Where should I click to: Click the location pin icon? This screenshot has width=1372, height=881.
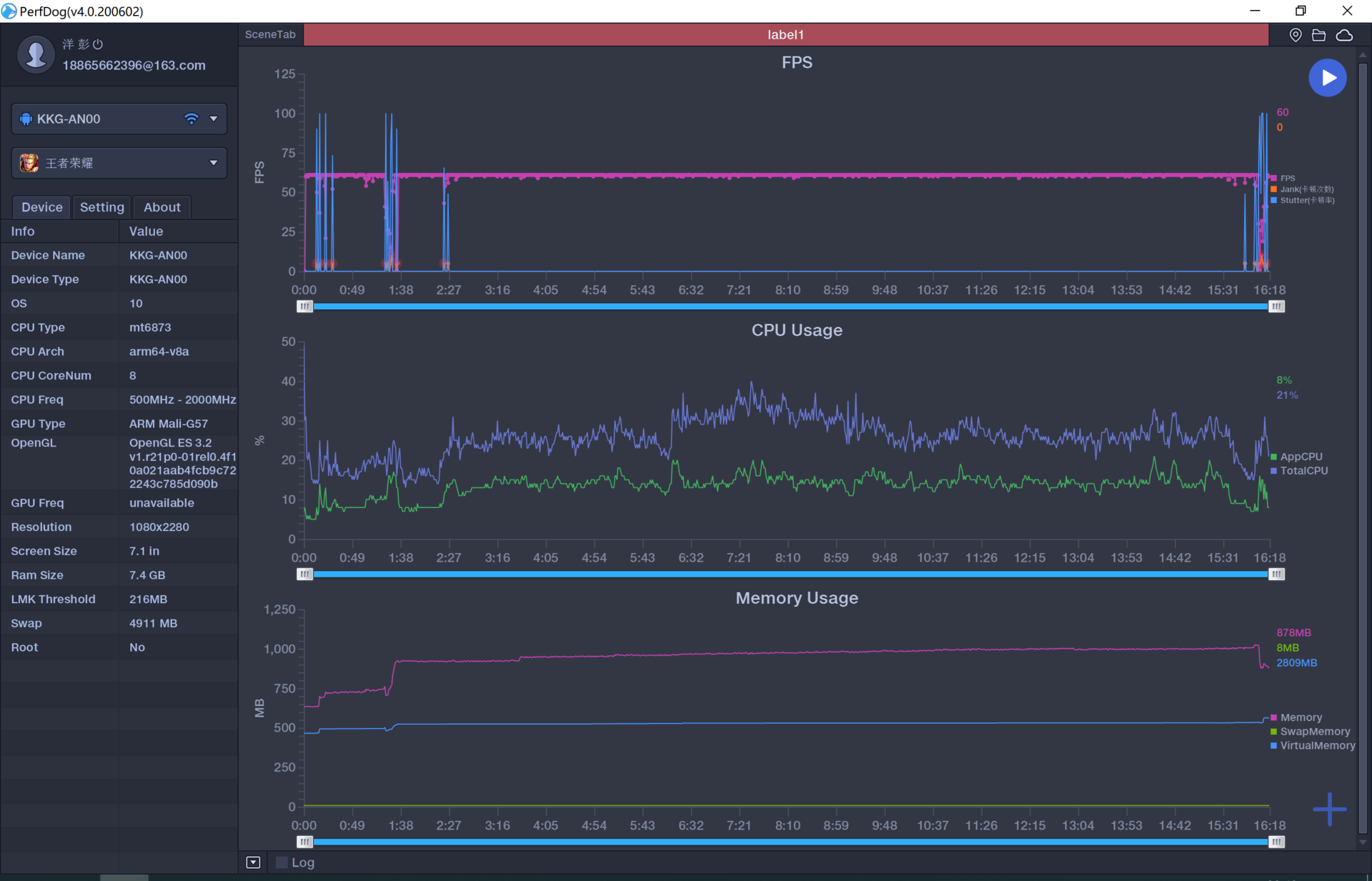point(1295,35)
